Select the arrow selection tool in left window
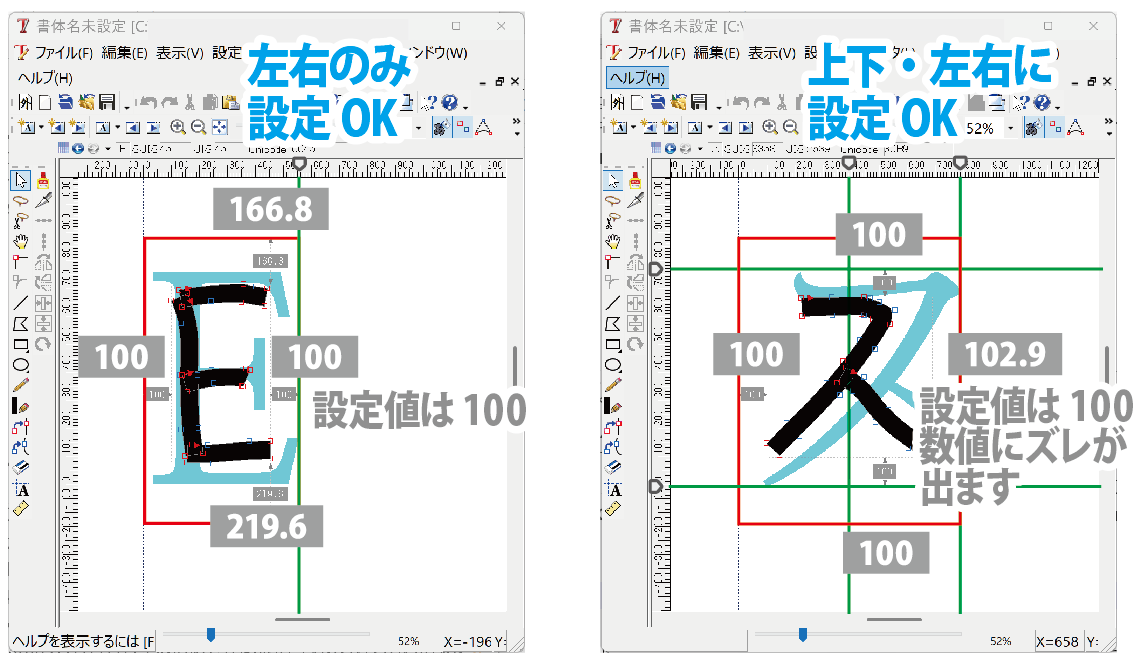Screen dimensions: 1139x663 pos(22,180)
